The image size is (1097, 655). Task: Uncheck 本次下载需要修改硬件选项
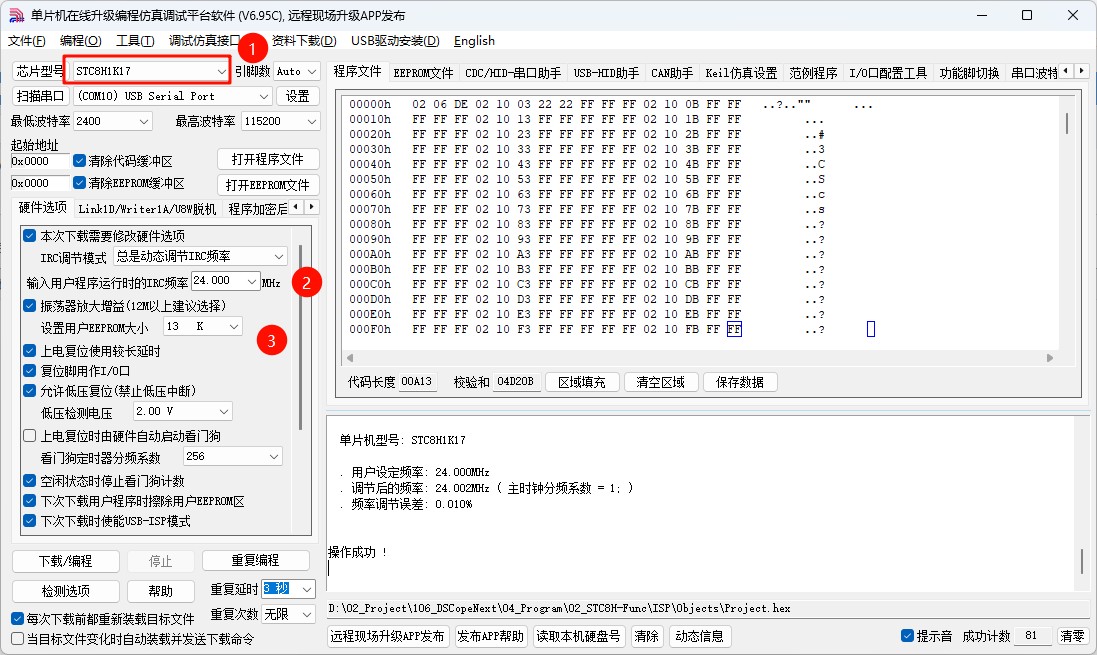tap(29, 236)
